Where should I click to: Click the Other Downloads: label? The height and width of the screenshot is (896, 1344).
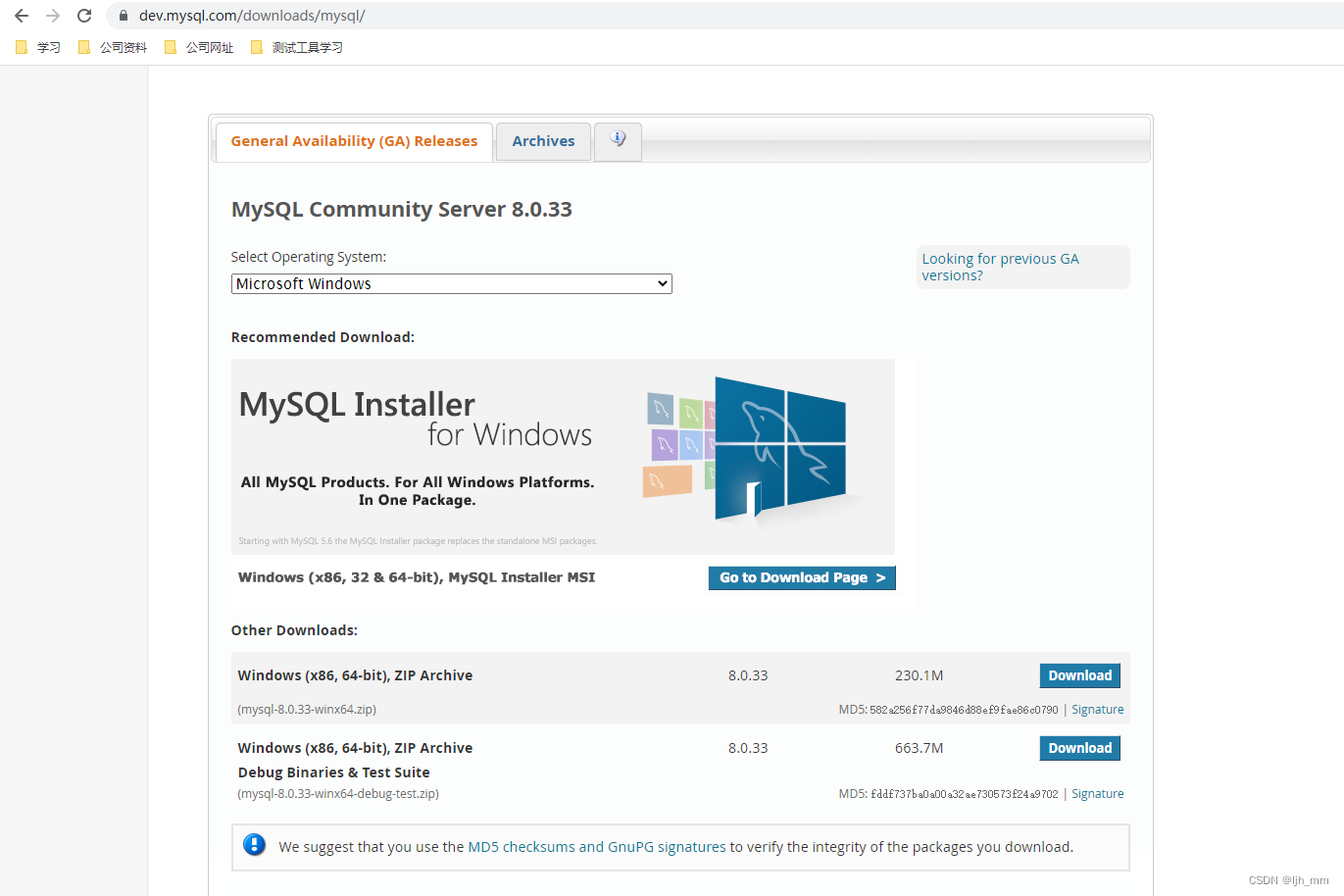294,630
